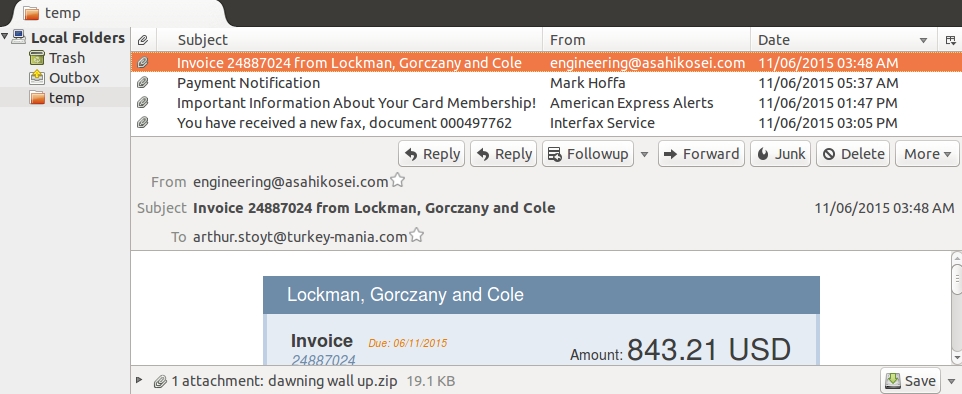
Task: Open the More actions dropdown
Action: [x=927, y=153]
